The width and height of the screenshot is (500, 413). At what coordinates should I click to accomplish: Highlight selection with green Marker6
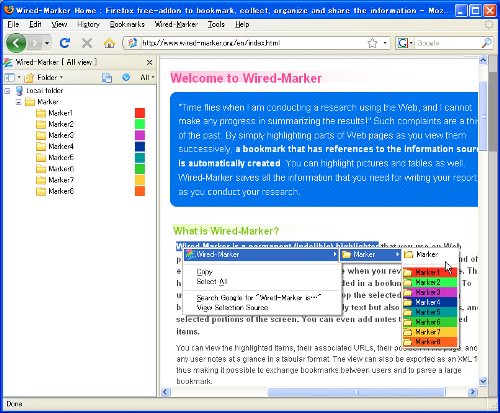(x=430, y=322)
